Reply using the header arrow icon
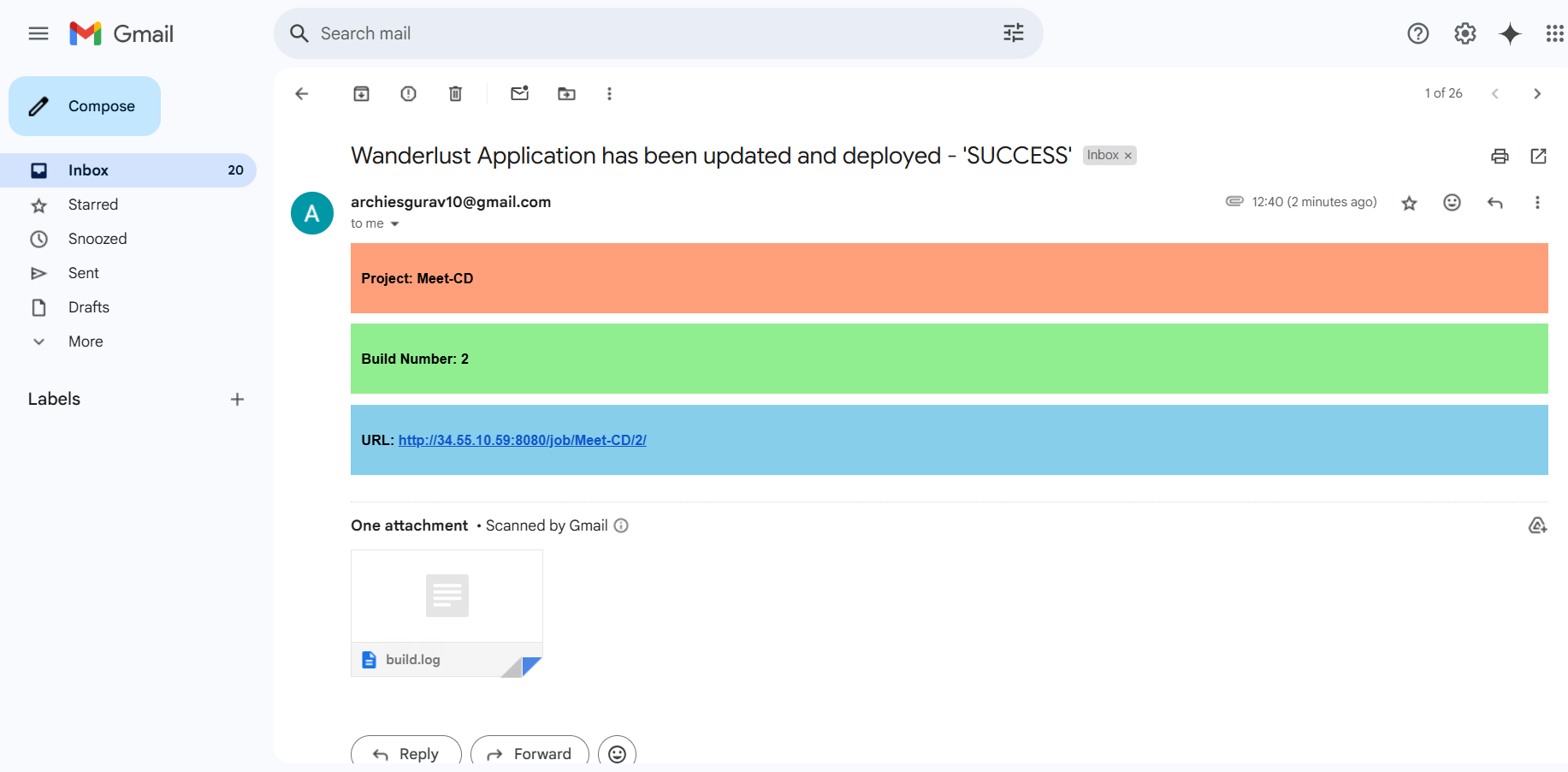Image resolution: width=1568 pixels, height=772 pixels. tap(1495, 202)
